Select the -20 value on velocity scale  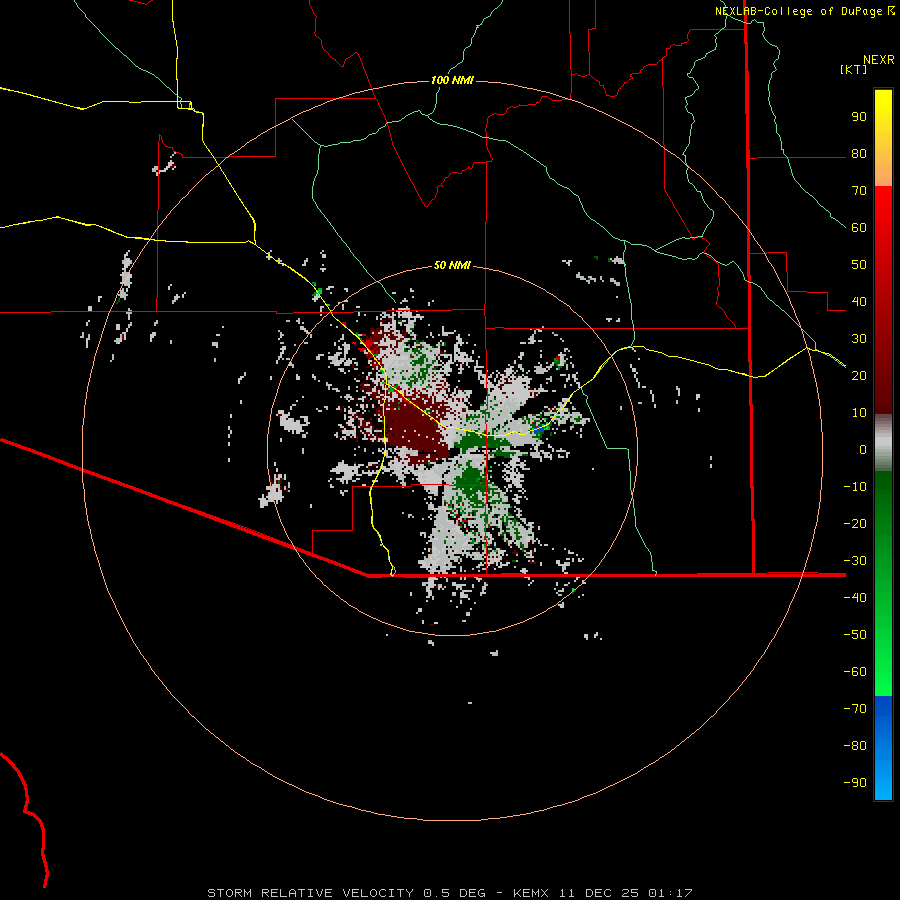click(x=855, y=523)
